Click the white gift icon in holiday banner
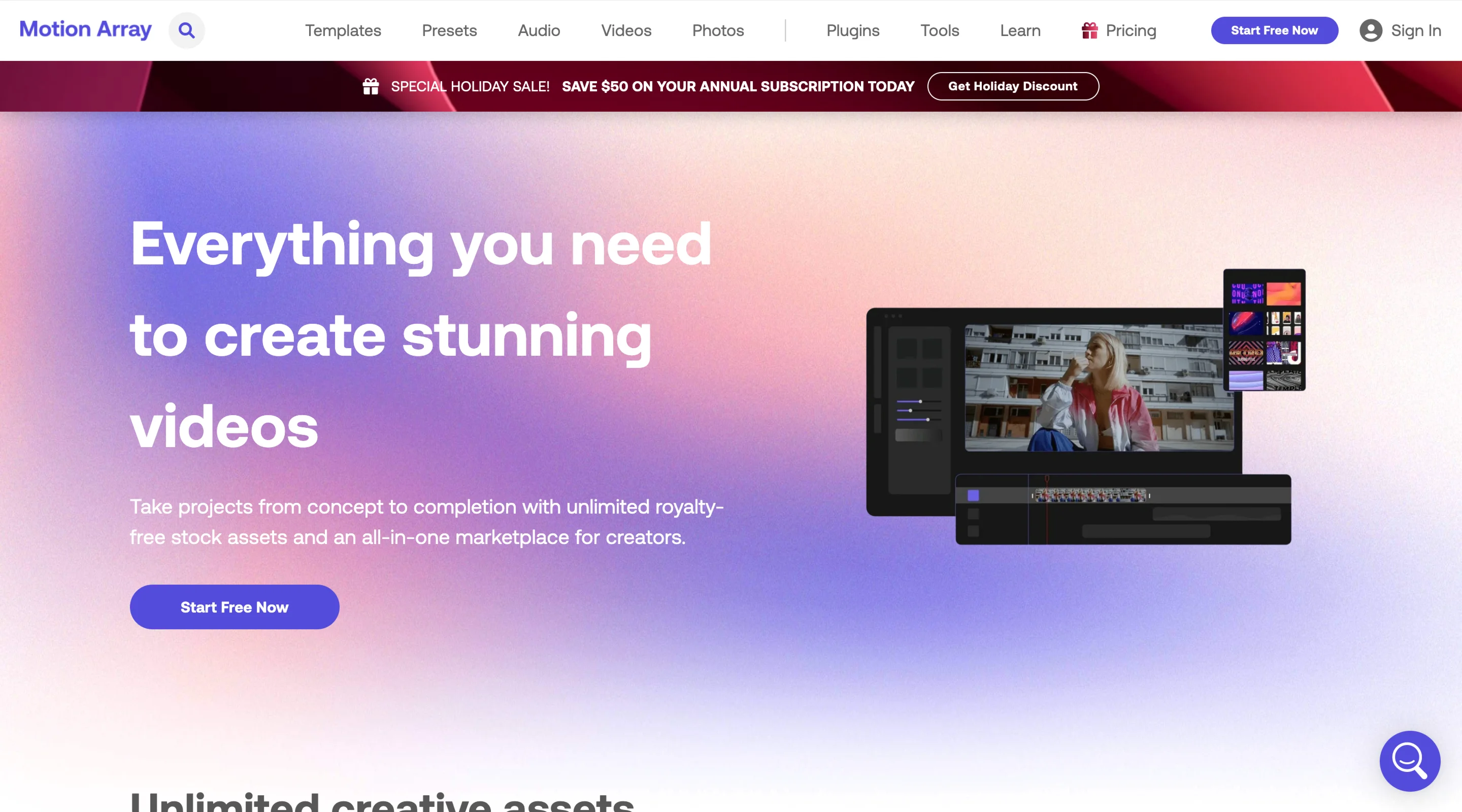 (x=371, y=86)
